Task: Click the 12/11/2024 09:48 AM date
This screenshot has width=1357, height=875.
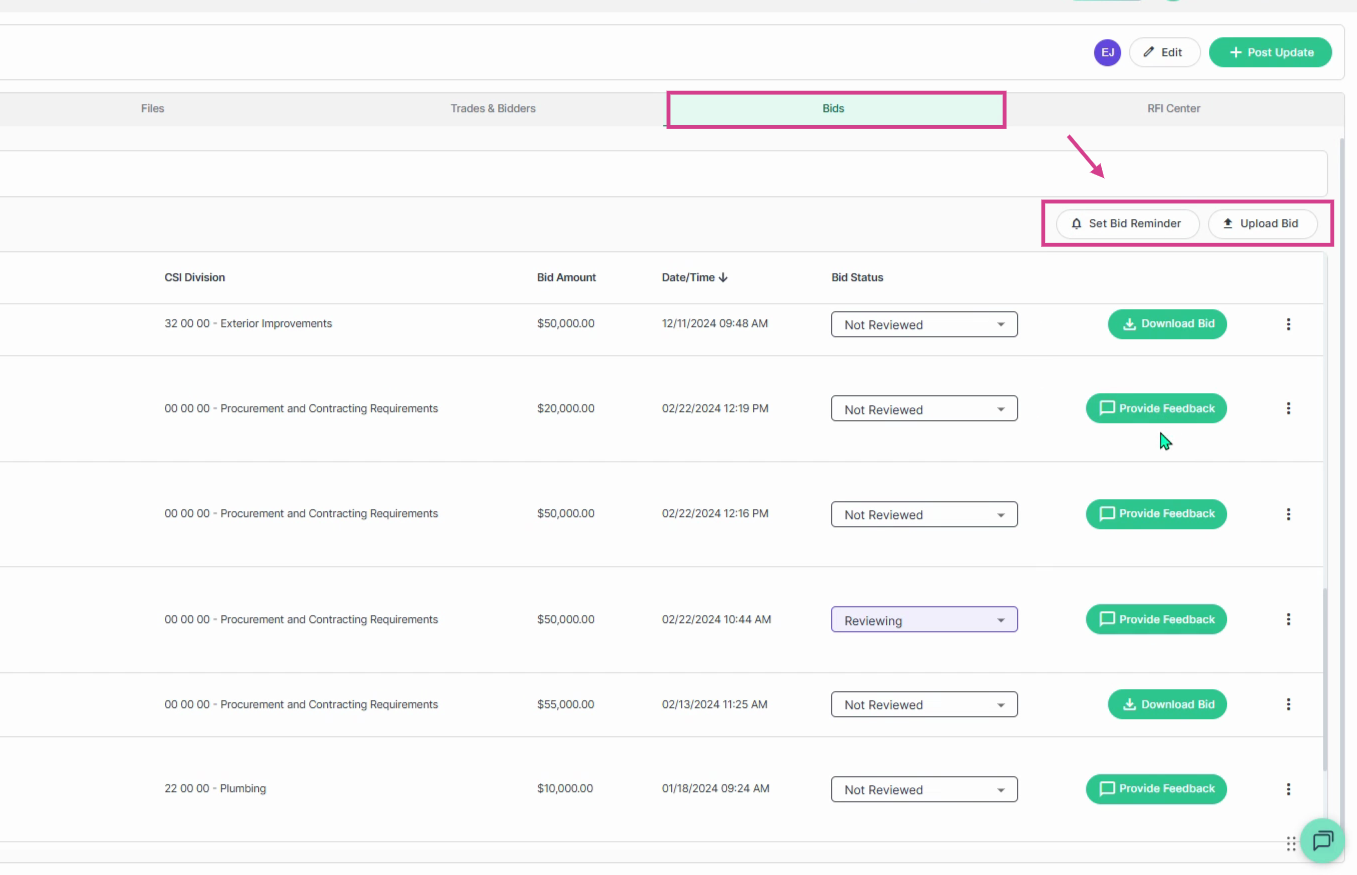Action: pos(714,324)
